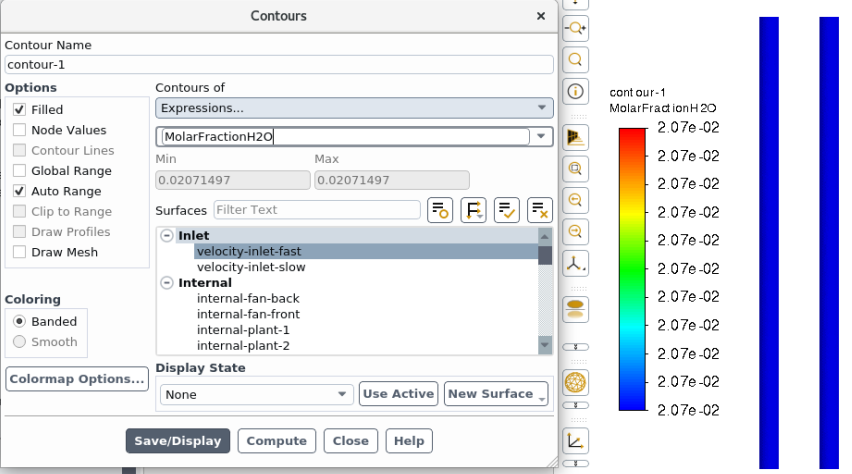Click the Surfaces Filter Text field
This screenshot has width=852, height=474.
pos(316,210)
